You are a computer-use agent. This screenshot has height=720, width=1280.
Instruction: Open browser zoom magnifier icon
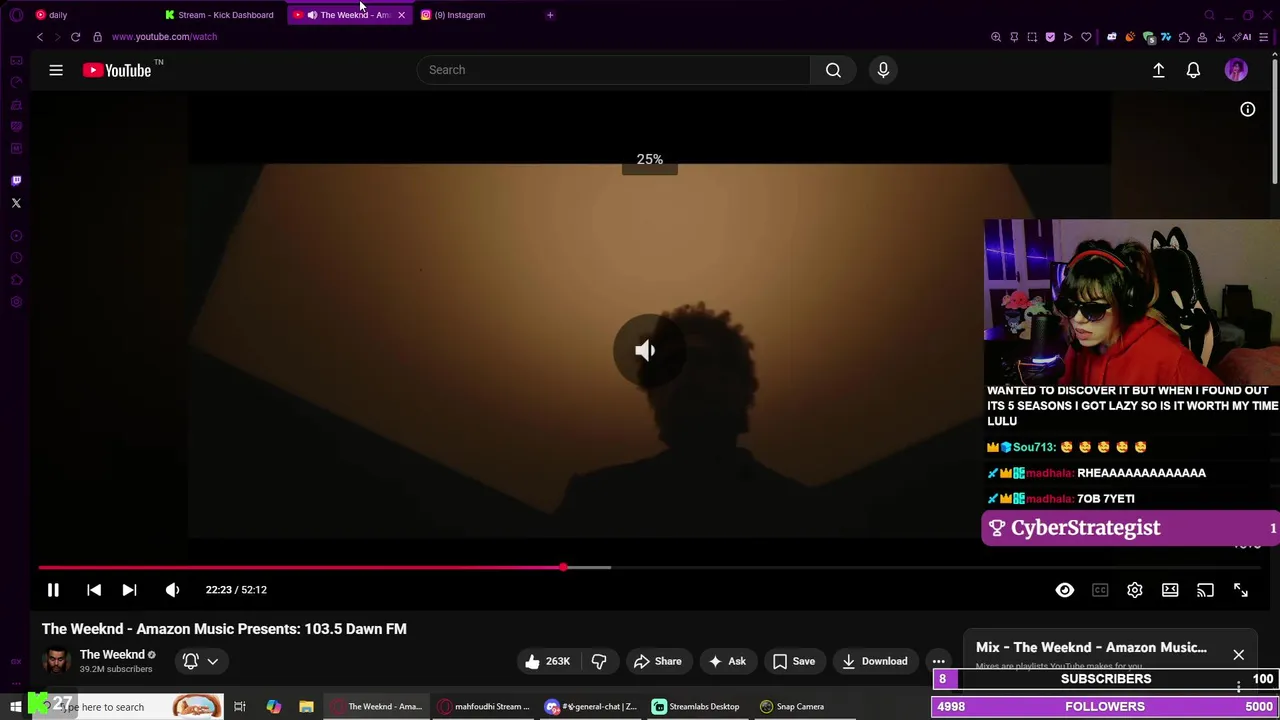point(996,37)
